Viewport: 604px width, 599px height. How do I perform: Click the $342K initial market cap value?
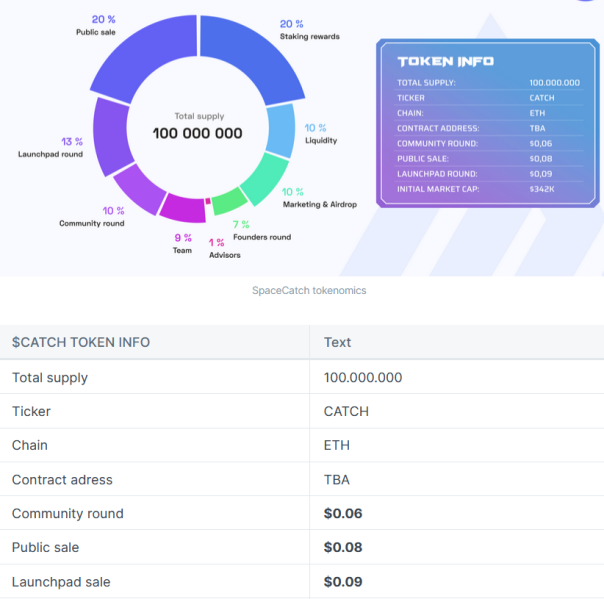pyautogui.click(x=542, y=189)
